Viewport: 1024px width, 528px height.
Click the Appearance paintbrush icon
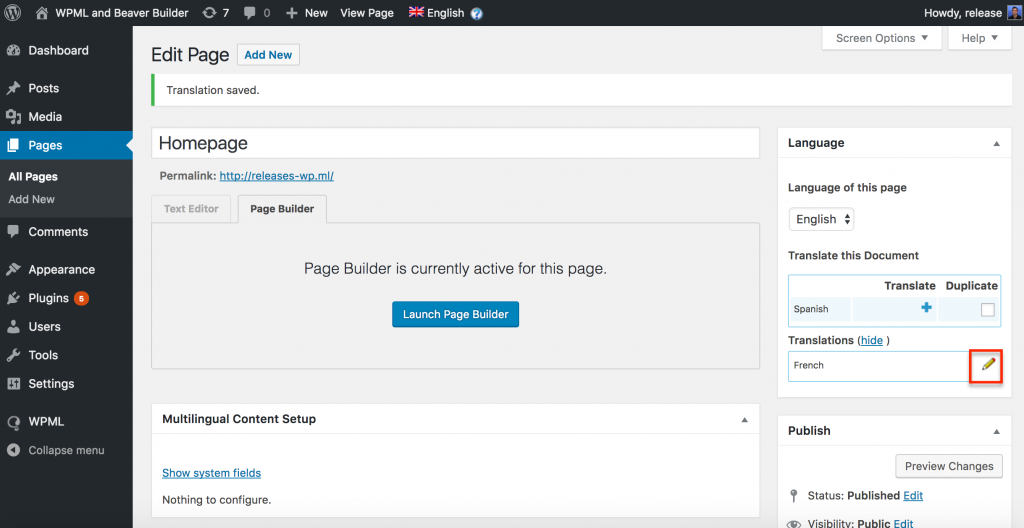click(13, 269)
